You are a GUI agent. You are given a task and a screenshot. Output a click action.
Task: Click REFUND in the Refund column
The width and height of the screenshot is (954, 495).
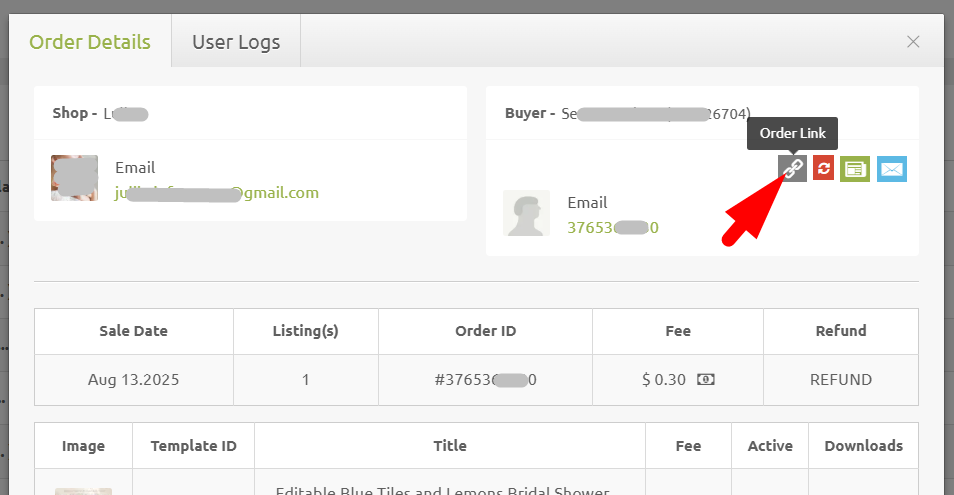(x=840, y=380)
